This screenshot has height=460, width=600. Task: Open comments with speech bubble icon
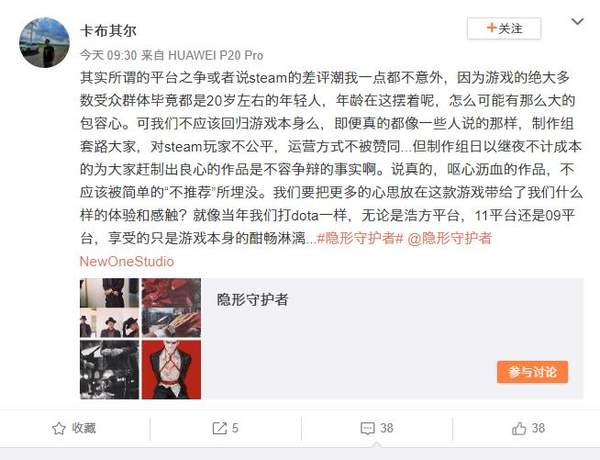368,428
